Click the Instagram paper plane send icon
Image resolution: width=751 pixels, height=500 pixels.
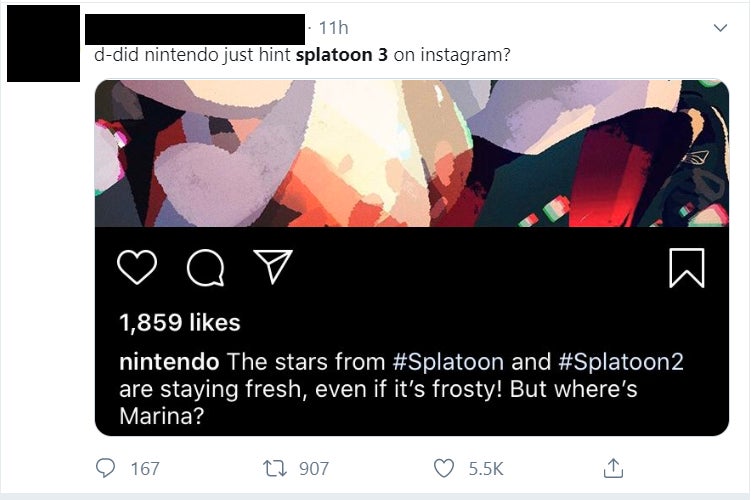click(x=271, y=266)
